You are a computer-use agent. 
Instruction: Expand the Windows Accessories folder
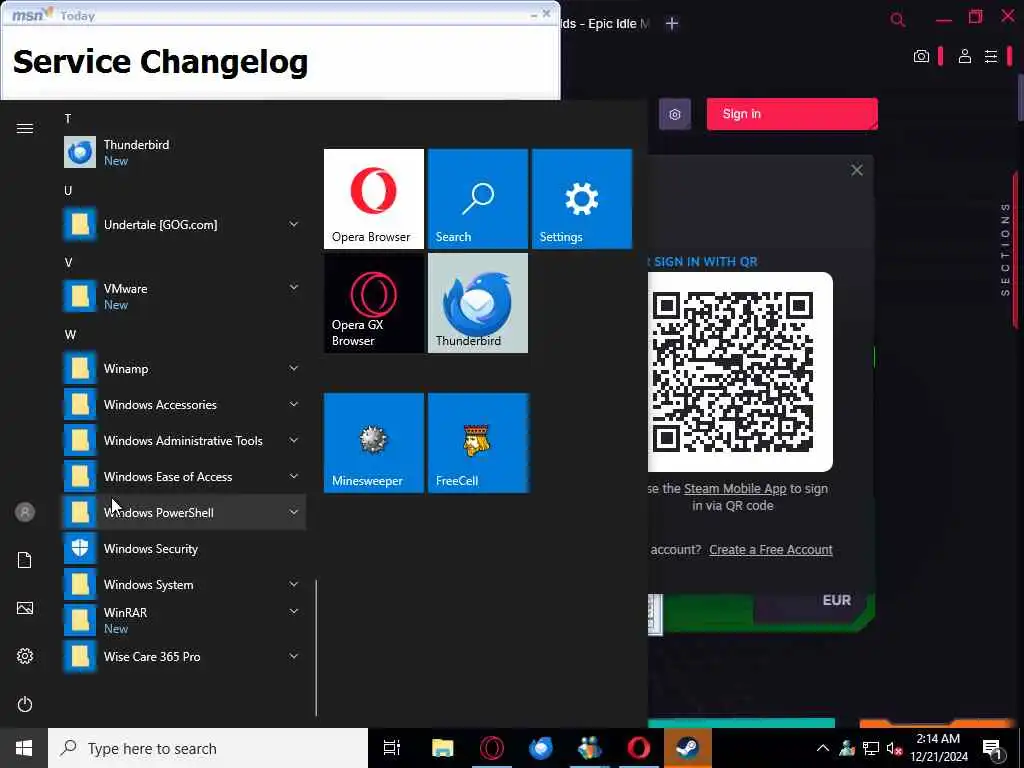click(184, 404)
